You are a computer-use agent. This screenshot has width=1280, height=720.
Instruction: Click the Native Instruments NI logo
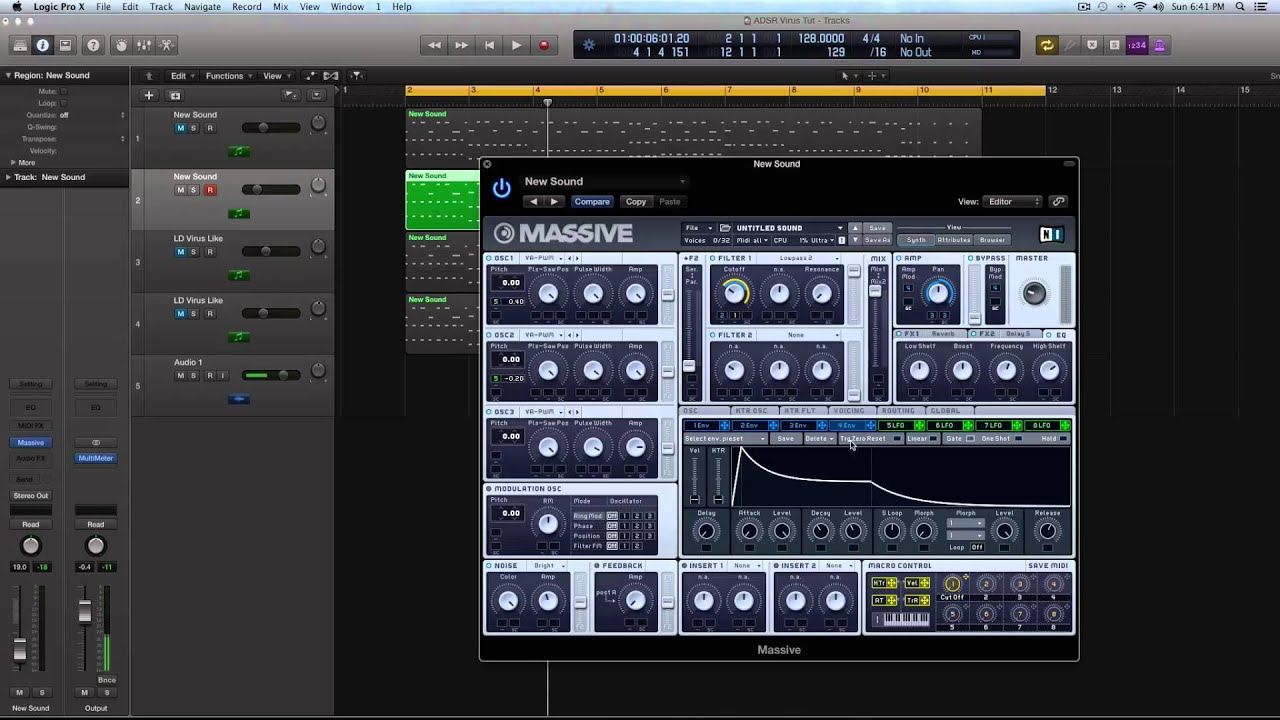click(x=1051, y=234)
